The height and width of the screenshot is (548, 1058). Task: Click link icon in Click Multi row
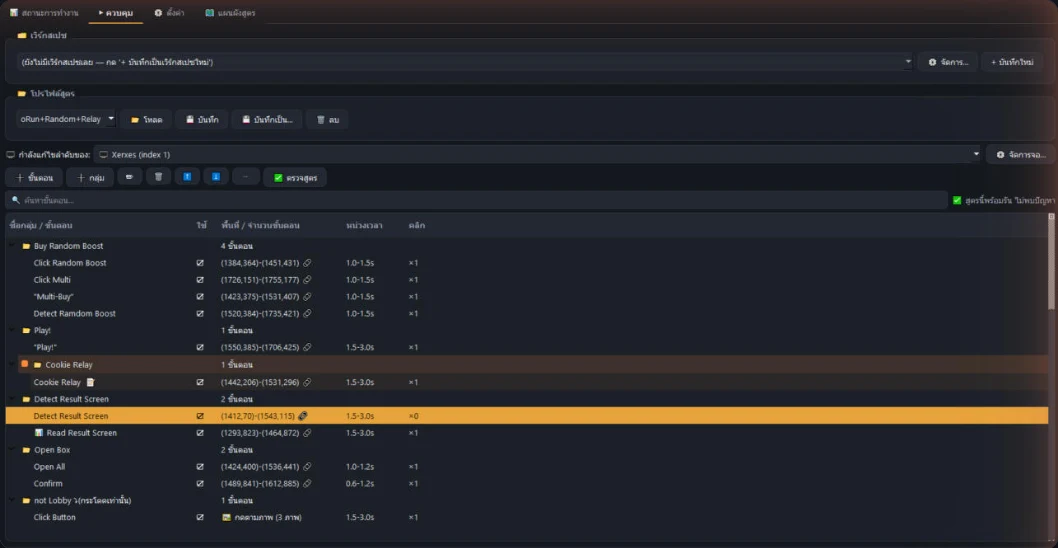(307, 279)
